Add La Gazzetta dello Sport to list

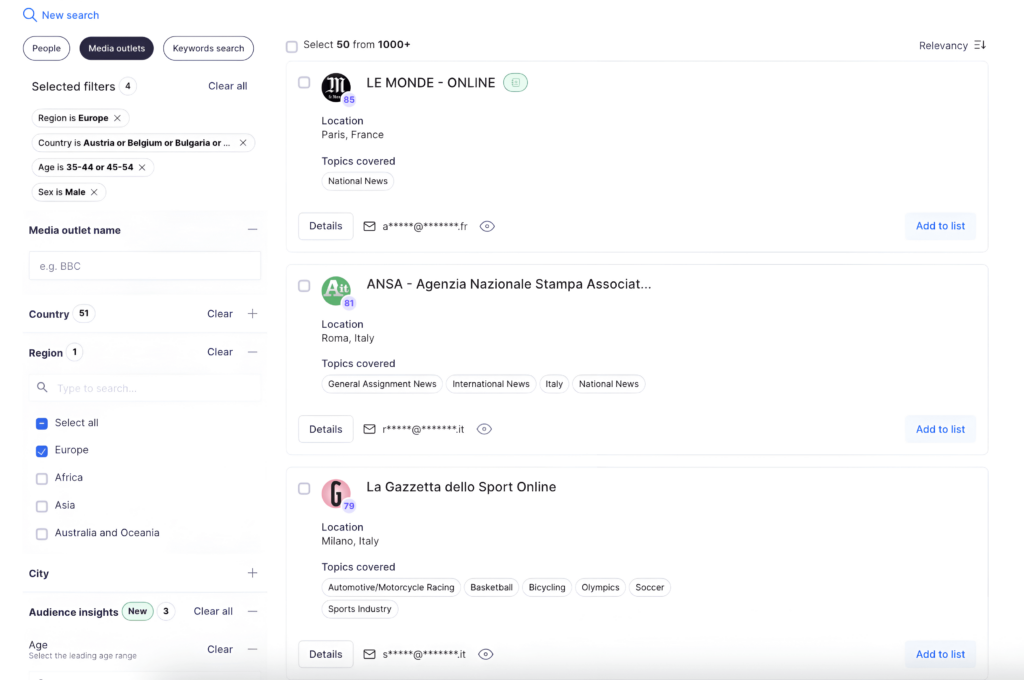[940, 654]
